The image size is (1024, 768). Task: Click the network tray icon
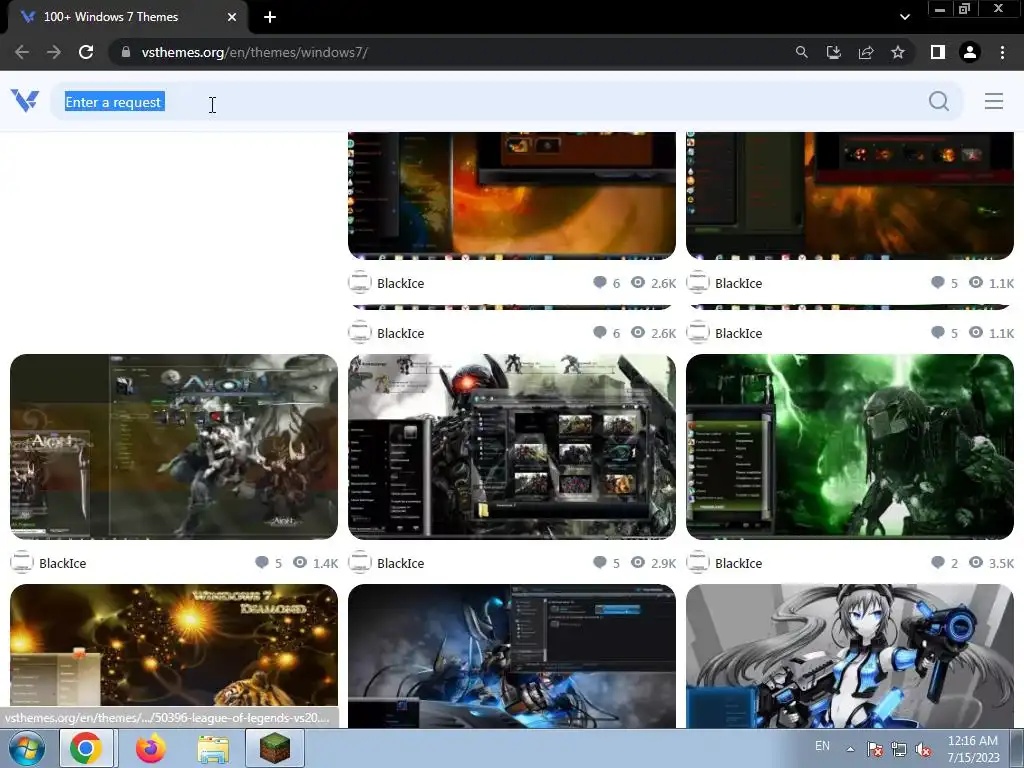click(899, 750)
